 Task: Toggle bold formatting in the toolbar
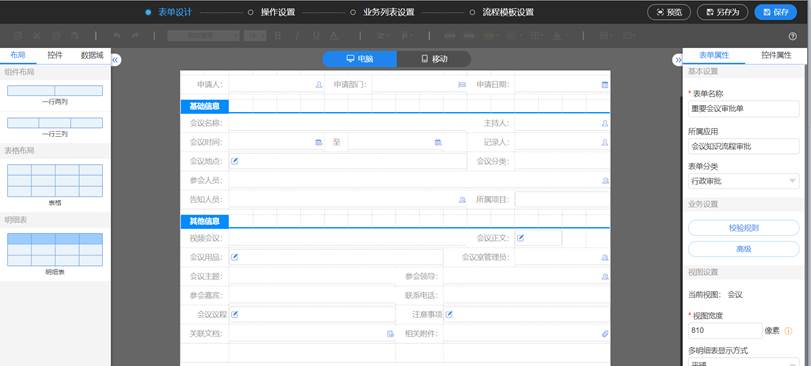(x=278, y=36)
